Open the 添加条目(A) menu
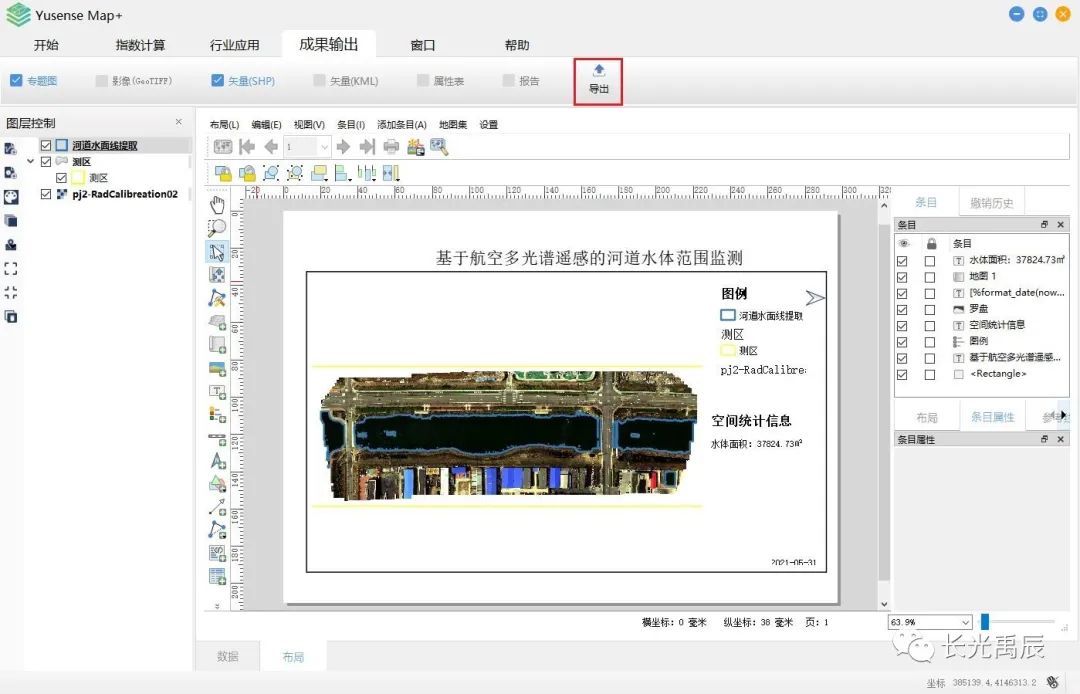1080x694 pixels. coord(402,125)
